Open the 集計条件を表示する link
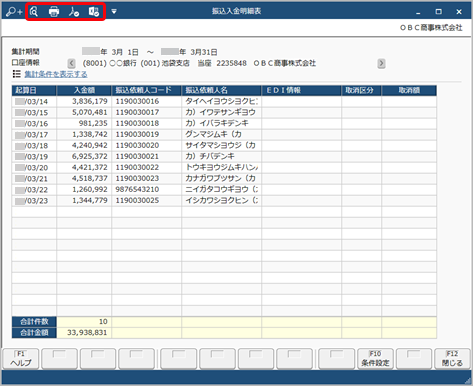The height and width of the screenshot is (386, 473). tap(56, 74)
